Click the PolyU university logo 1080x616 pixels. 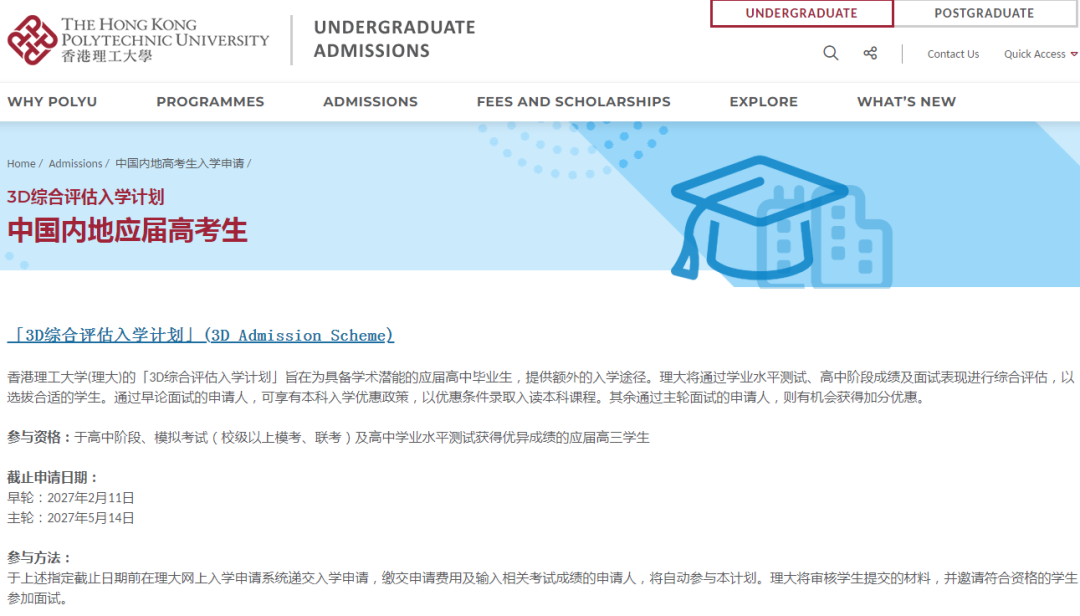point(138,40)
